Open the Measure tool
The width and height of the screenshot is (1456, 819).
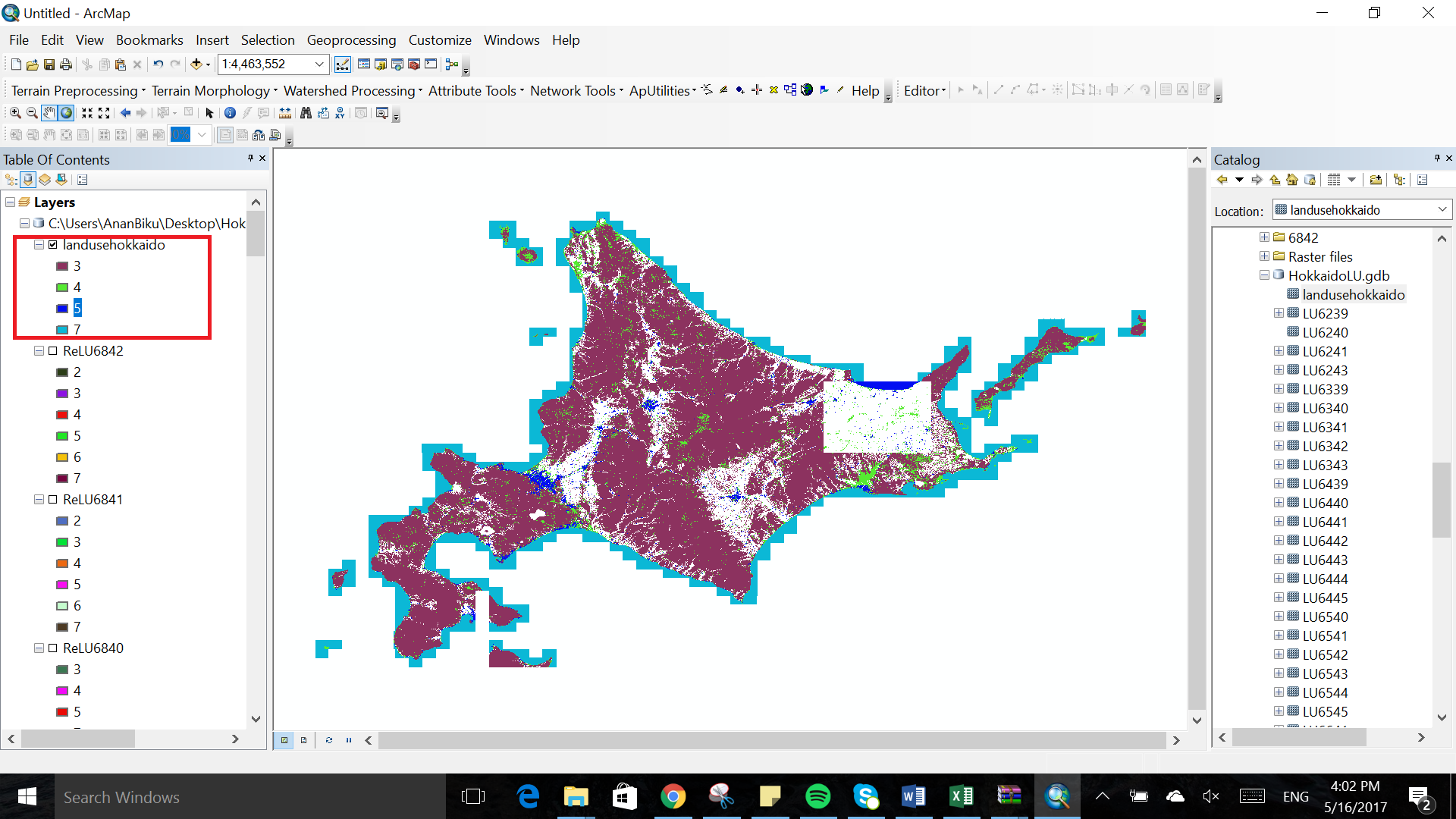click(x=284, y=113)
